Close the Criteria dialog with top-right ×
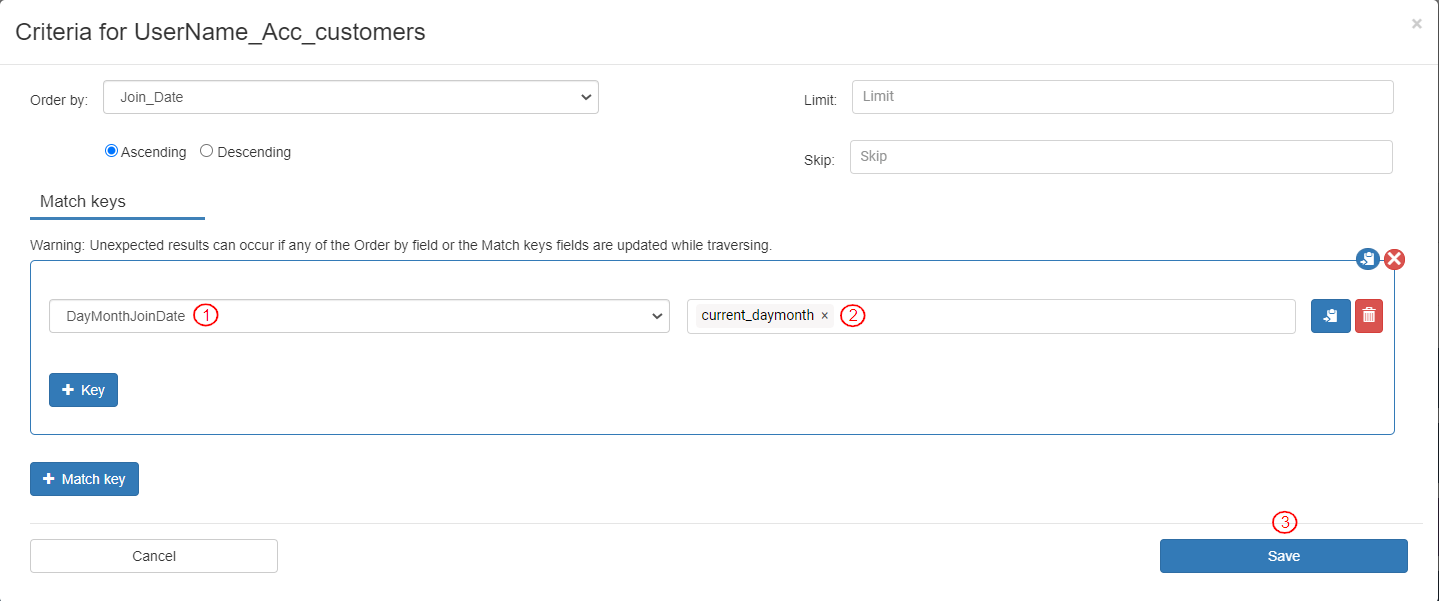The width and height of the screenshot is (1439, 601). 1416,24
